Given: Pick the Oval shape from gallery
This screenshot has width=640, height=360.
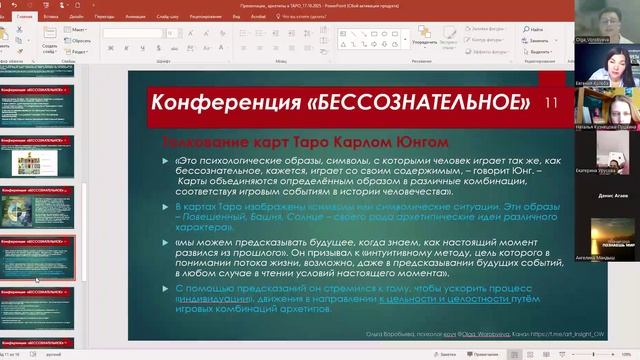Looking at the screenshot, I should pos(384,33).
